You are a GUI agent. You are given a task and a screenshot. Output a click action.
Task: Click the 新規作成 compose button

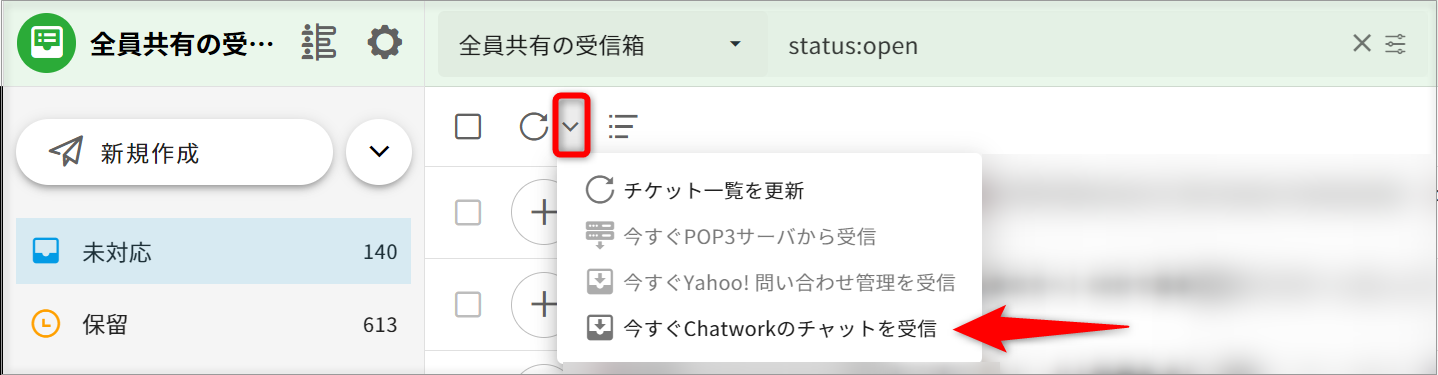[x=175, y=152]
